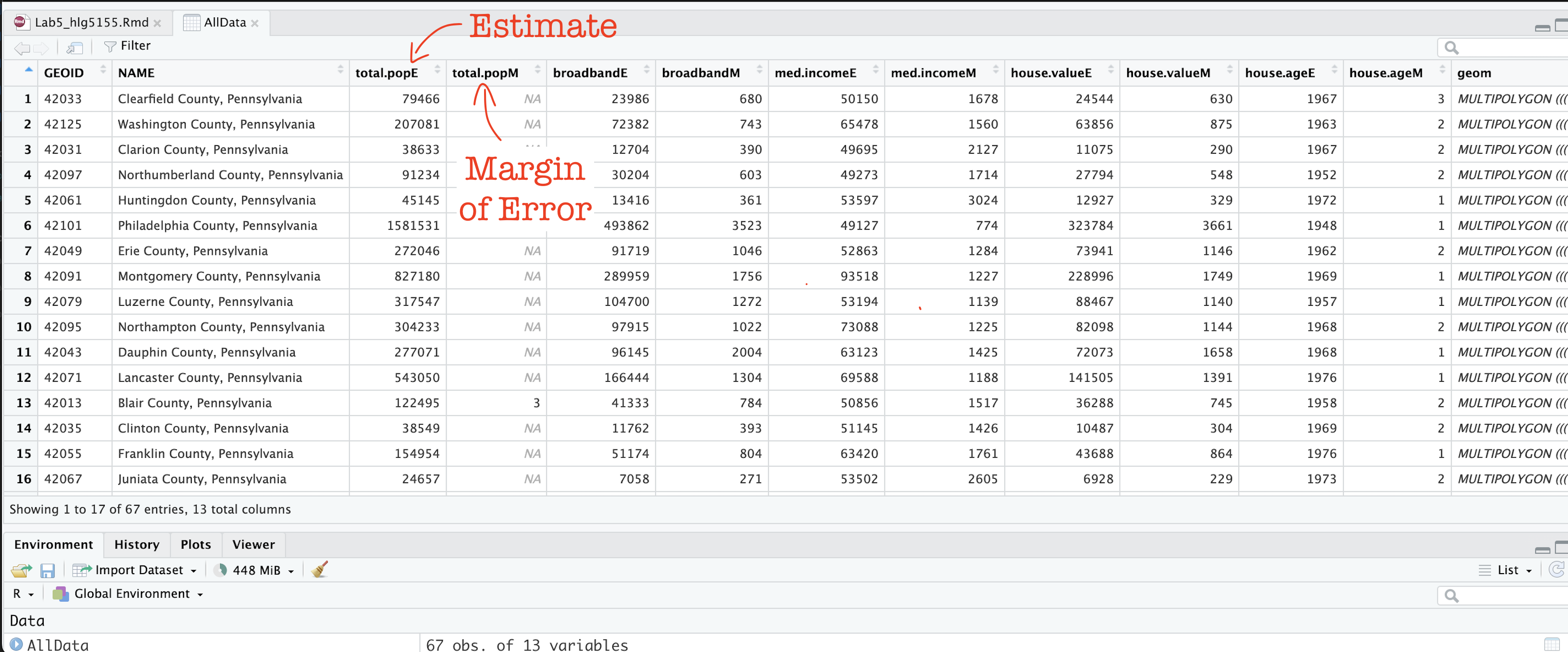Click the refresh environment icon
Viewport: 1568px width, 652px height.
click(x=1556, y=569)
